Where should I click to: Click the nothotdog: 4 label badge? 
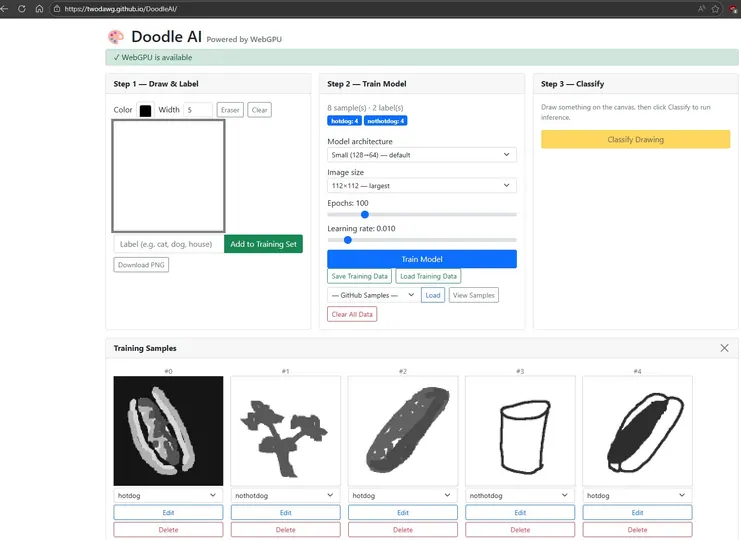pyautogui.click(x=386, y=121)
